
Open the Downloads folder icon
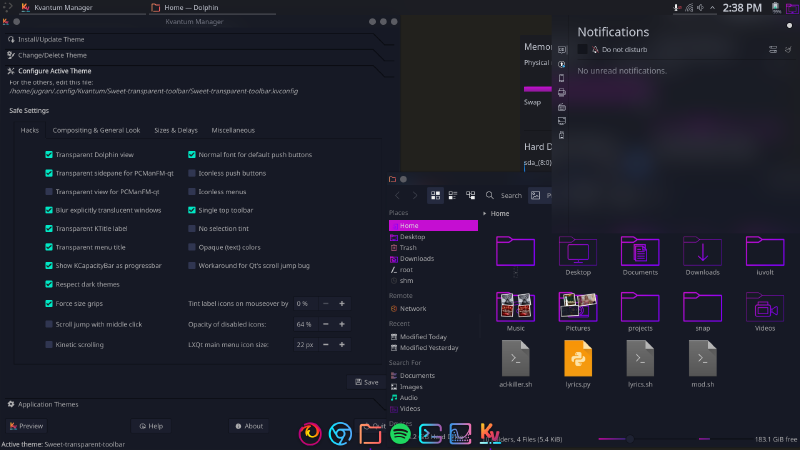(702, 252)
